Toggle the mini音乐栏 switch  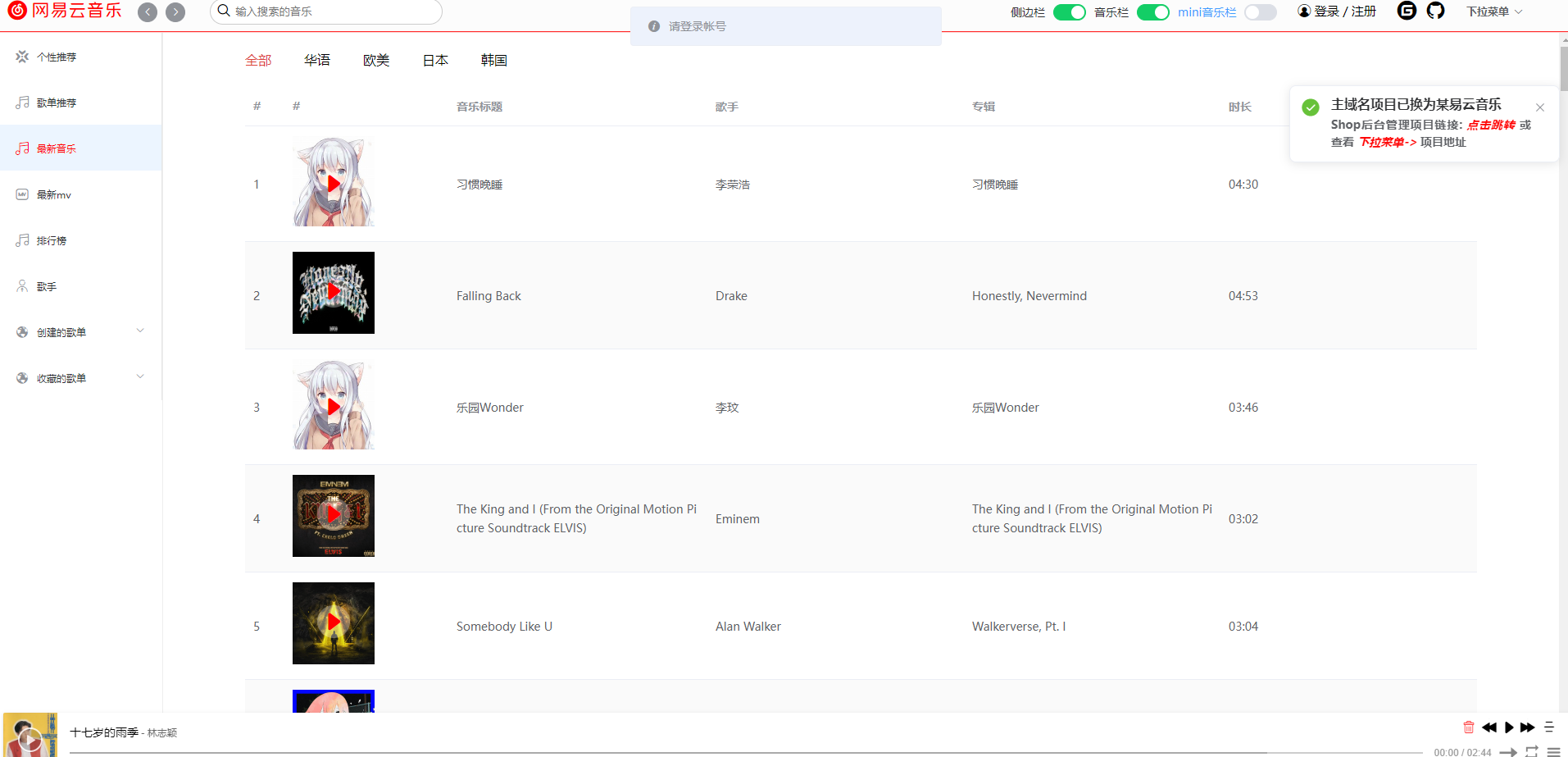[x=1260, y=12]
